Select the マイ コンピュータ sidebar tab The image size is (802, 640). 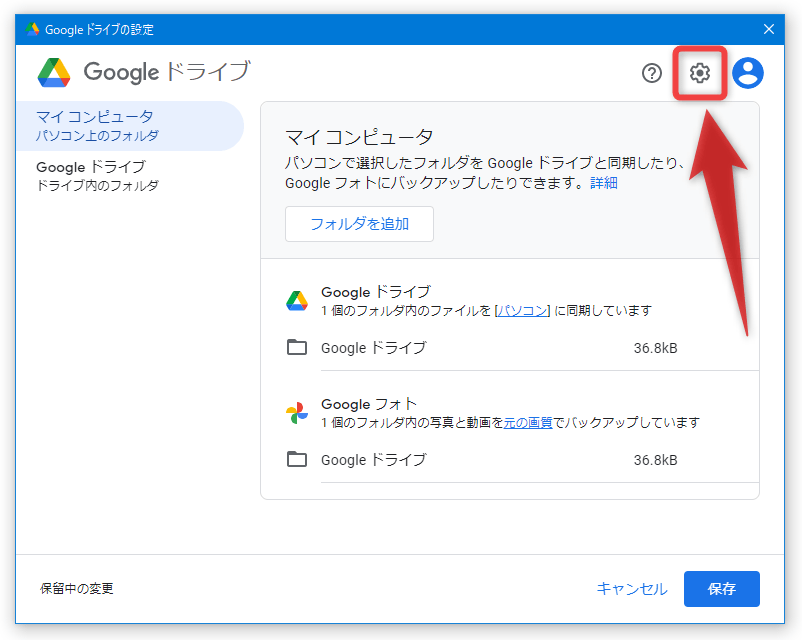pos(130,126)
